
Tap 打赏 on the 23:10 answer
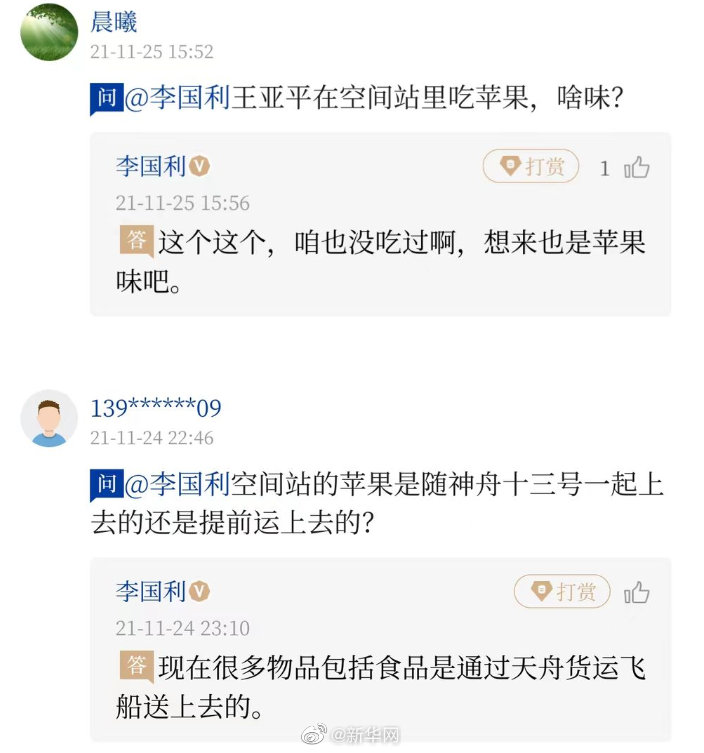coord(561,592)
